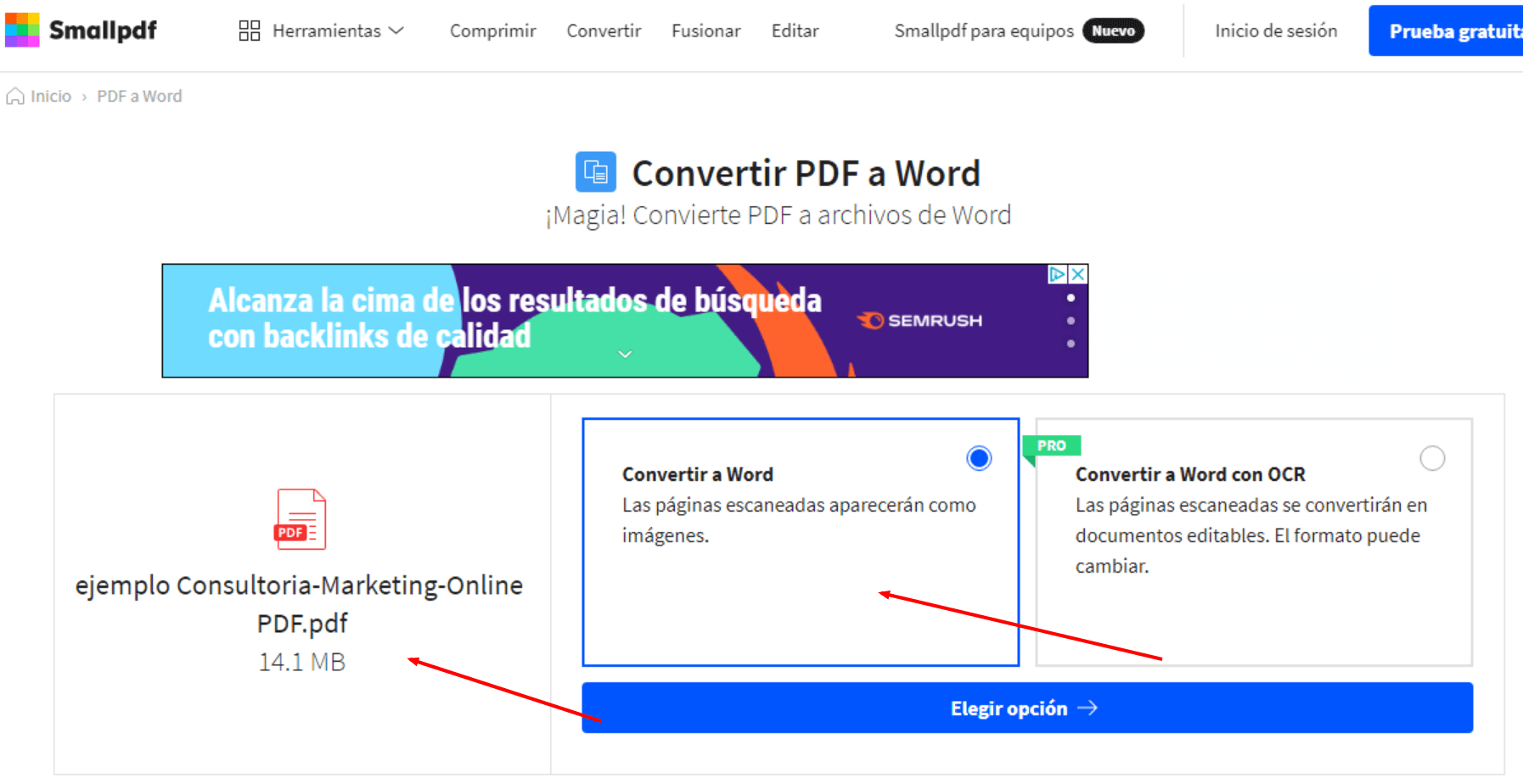Image resolution: width=1523 pixels, height=784 pixels.
Task: Click the blue PDF-to-Word tool icon
Action: tap(595, 171)
